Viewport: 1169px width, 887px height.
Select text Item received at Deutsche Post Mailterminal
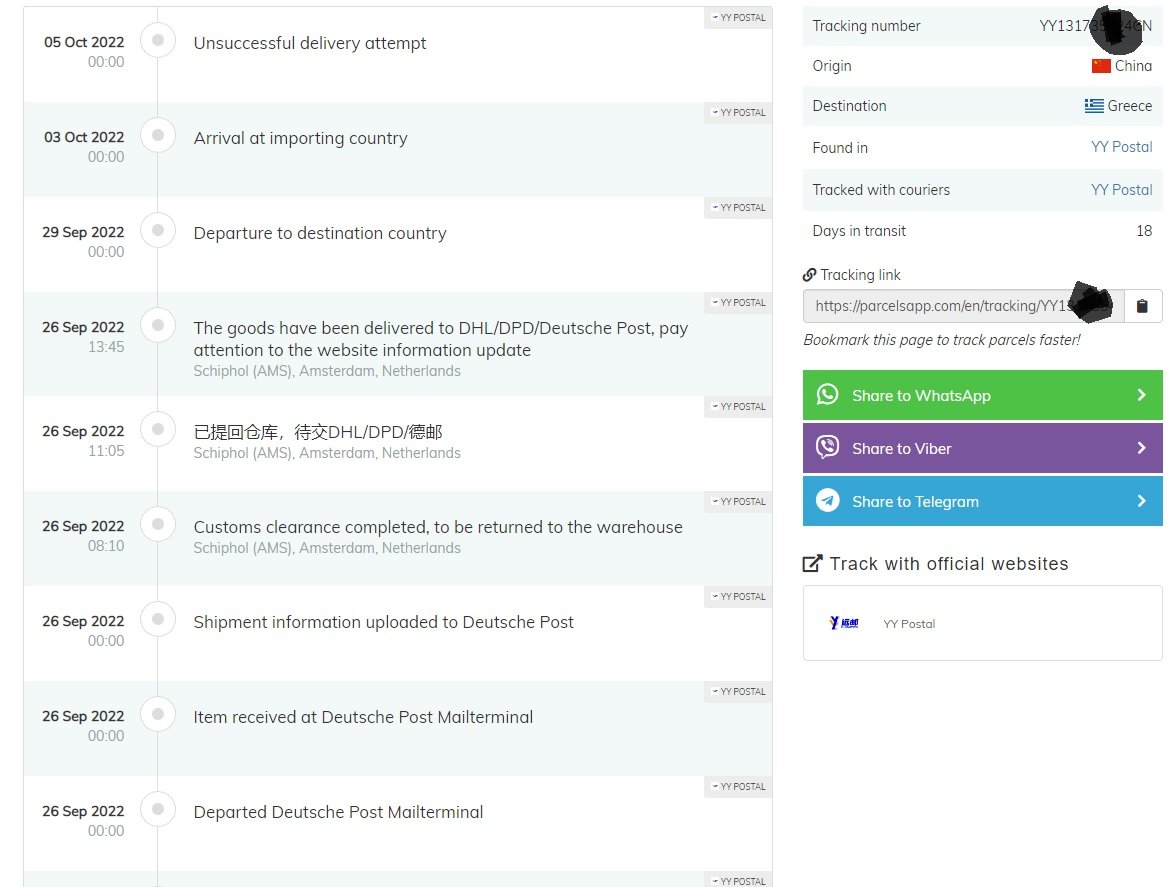click(363, 717)
